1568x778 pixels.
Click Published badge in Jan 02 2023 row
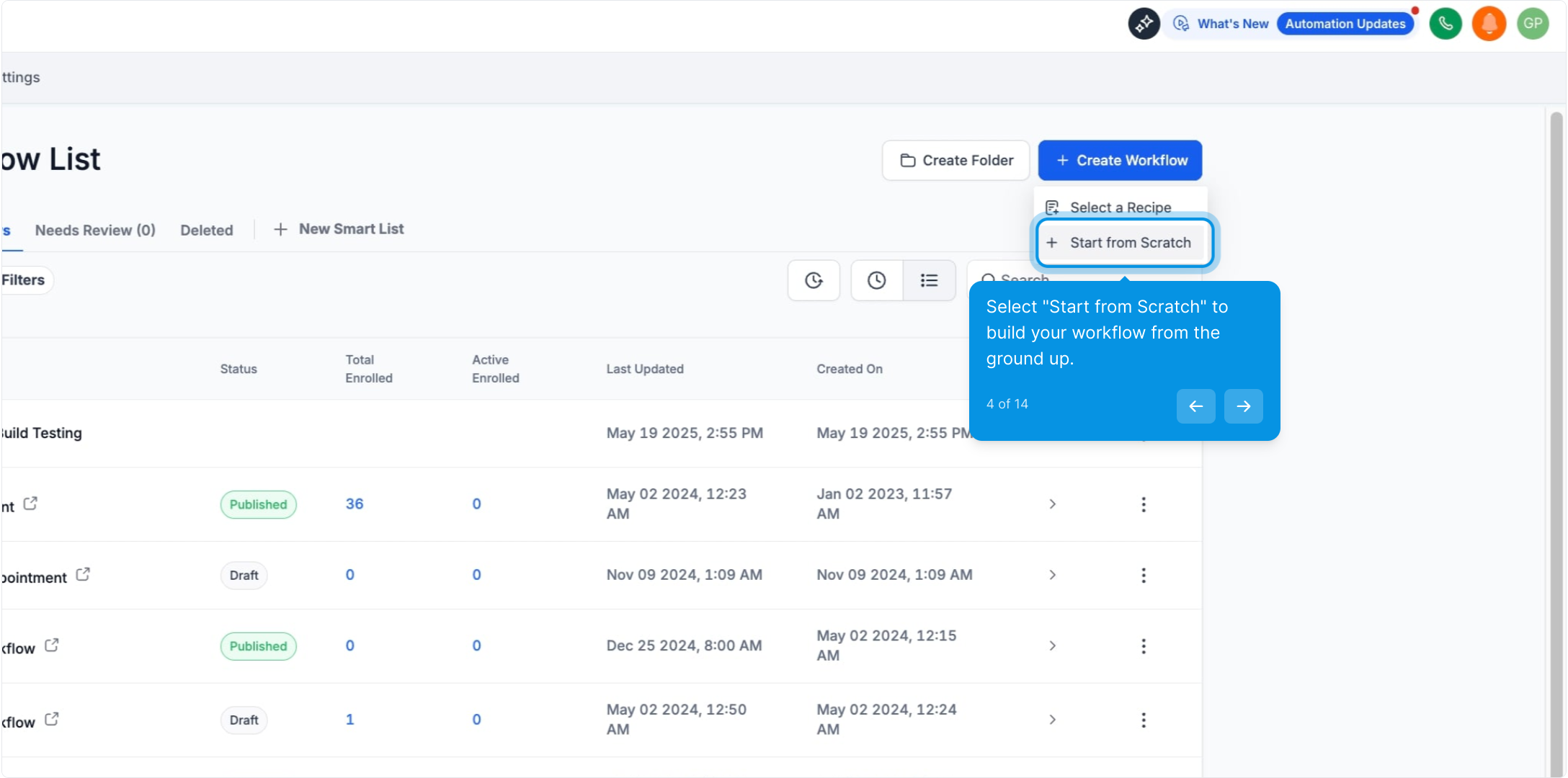[258, 504]
